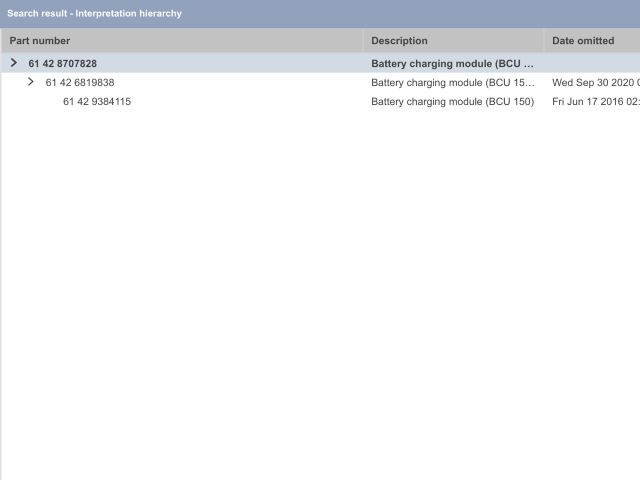Viewport: 640px width, 480px height.
Task: Click description cell of row 61 42 6819838
Action: pyautogui.click(x=452, y=83)
